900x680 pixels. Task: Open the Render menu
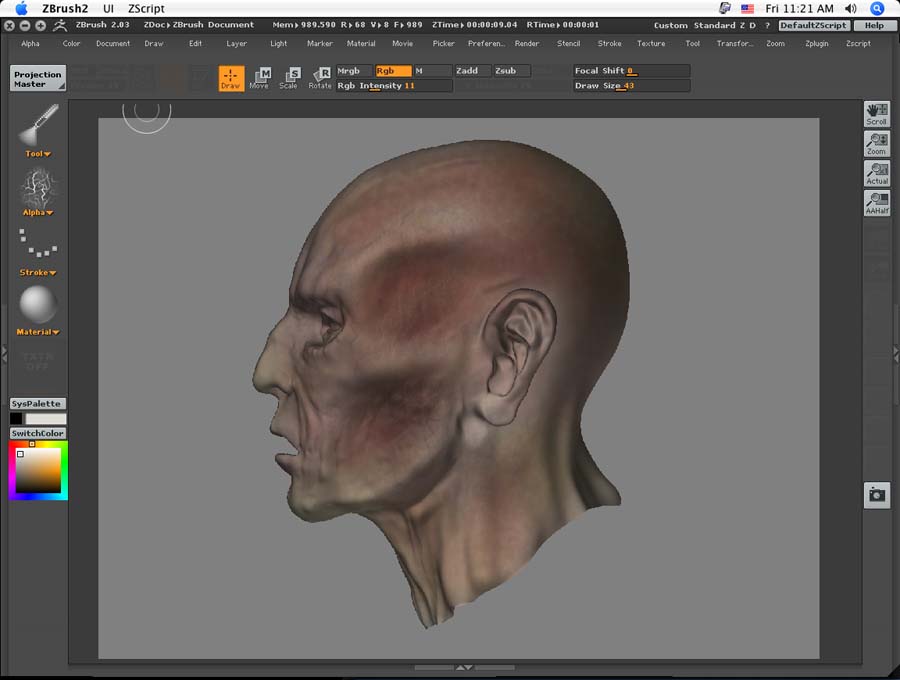[x=527, y=44]
